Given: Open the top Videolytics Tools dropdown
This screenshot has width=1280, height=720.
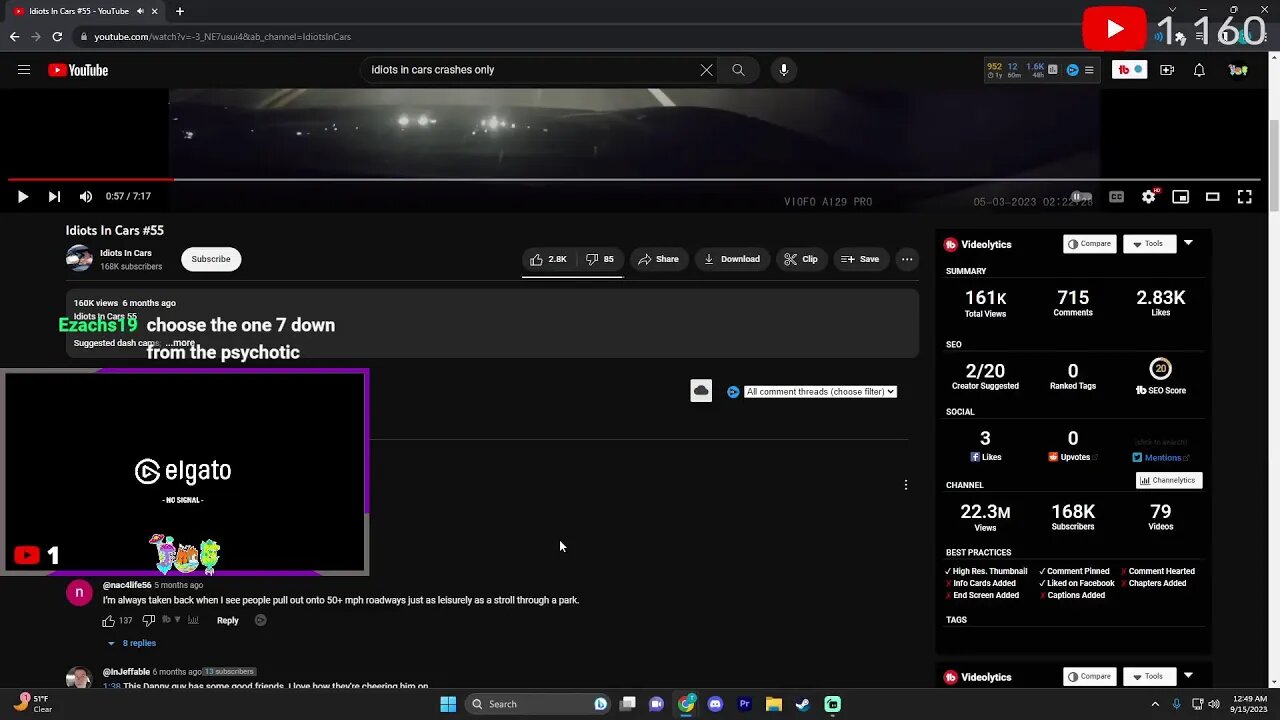Looking at the screenshot, I should click(1148, 244).
